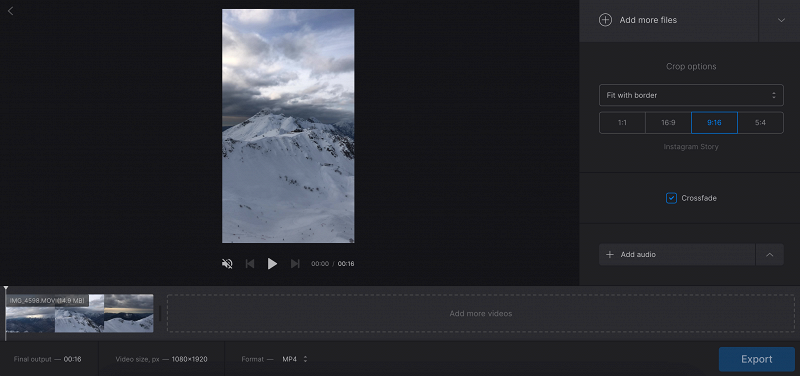Go back using the left arrow icon

[10, 11]
